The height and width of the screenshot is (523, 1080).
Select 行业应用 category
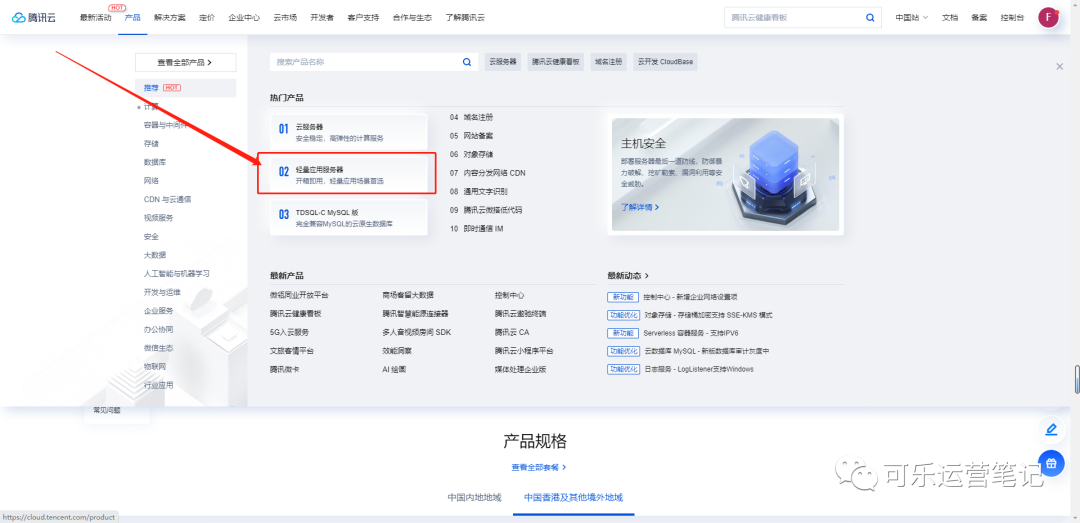[158, 385]
